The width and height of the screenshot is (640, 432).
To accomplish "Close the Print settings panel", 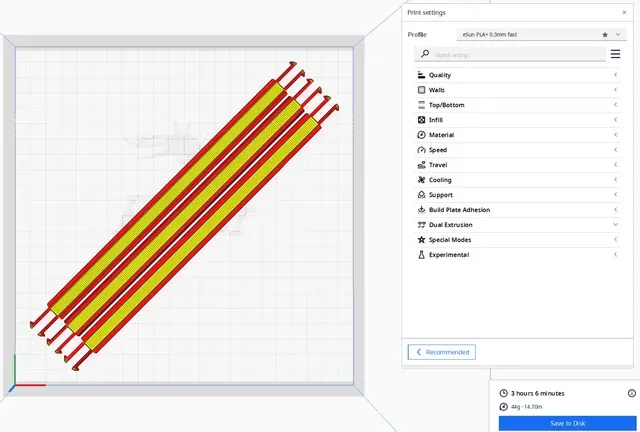I will click(x=624, y=13).
